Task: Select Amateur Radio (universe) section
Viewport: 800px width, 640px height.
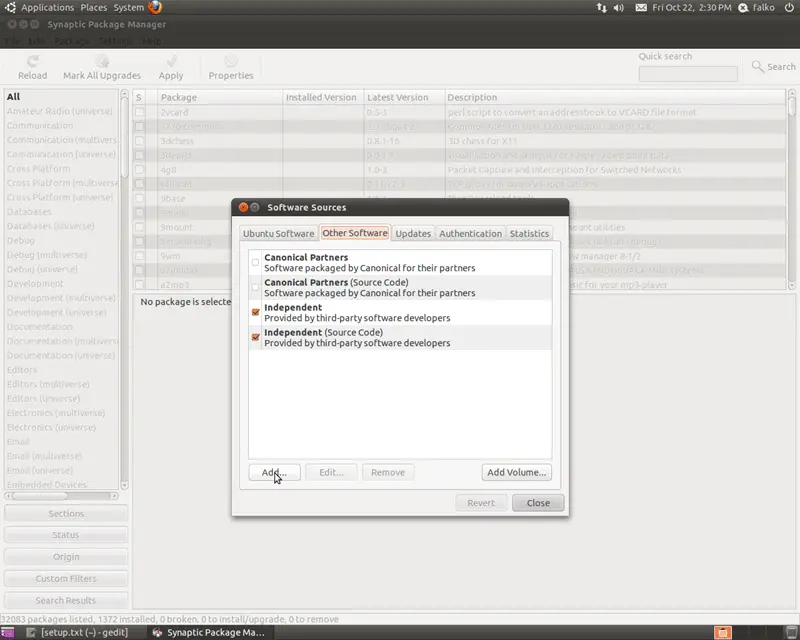Action: (x=60, y=111)
